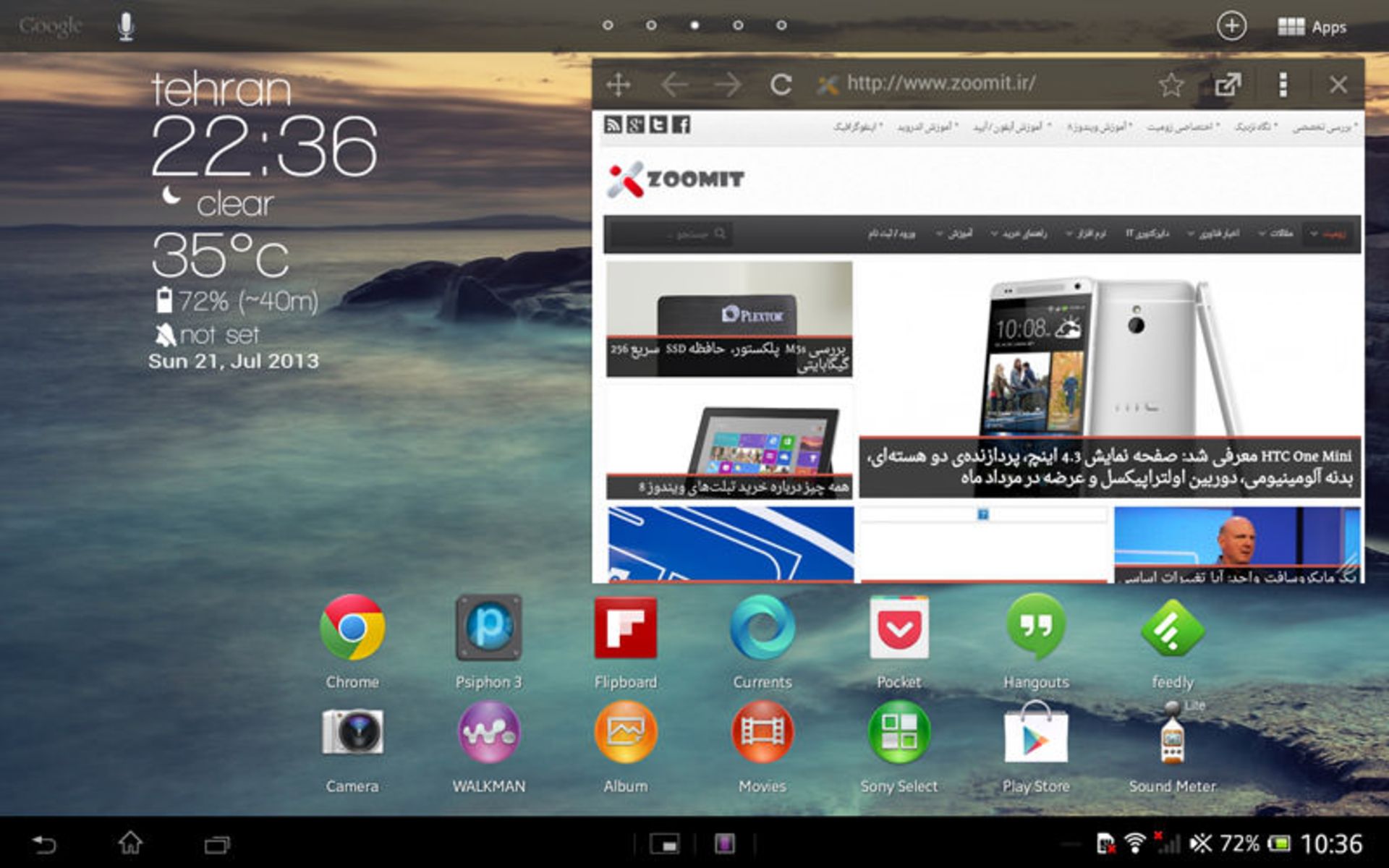Open the Apps drawer
This screenshot has height=868, width=1389.
point(1312,27)
